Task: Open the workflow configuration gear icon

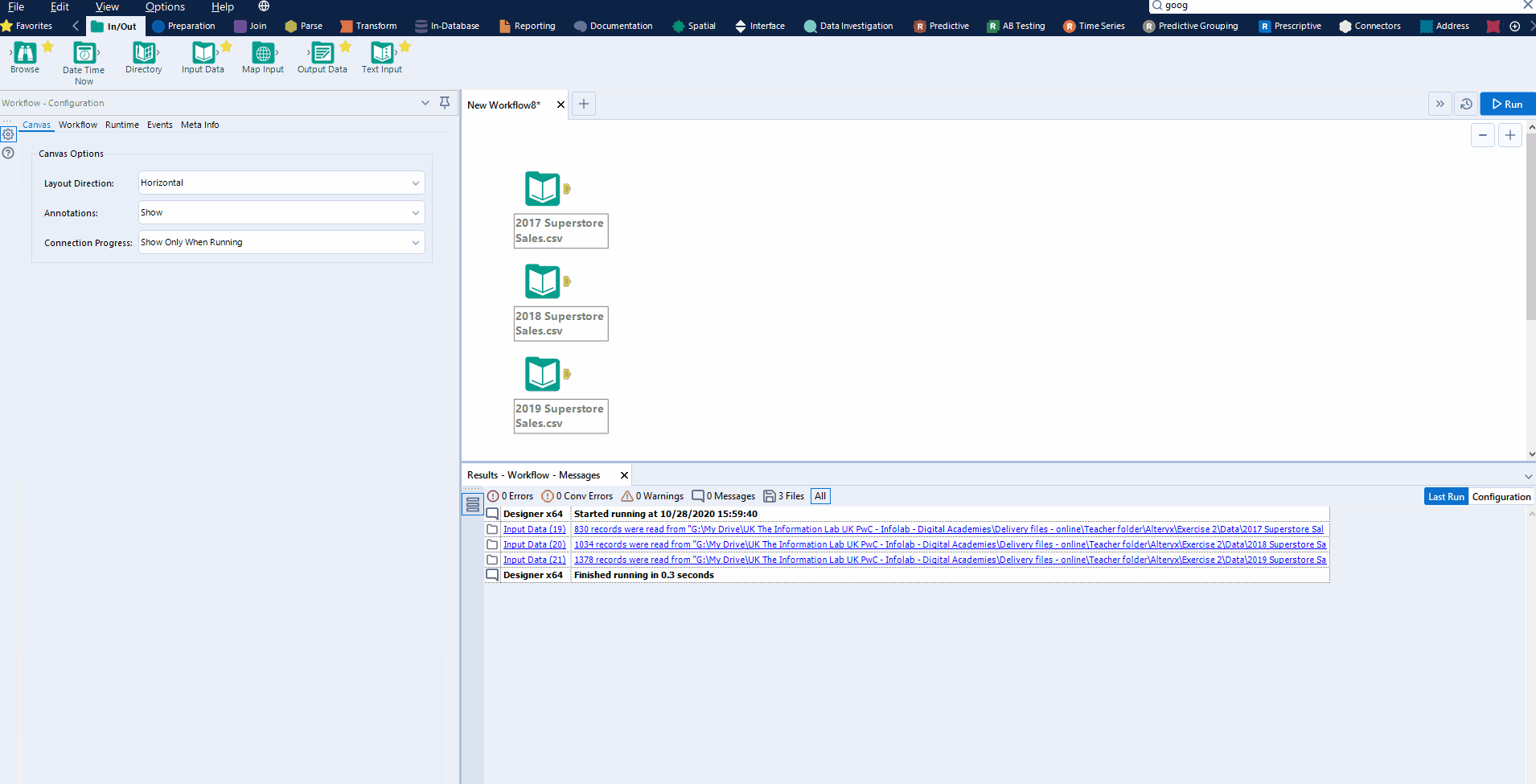Action: pyautogui.click(x=8, y=134)
